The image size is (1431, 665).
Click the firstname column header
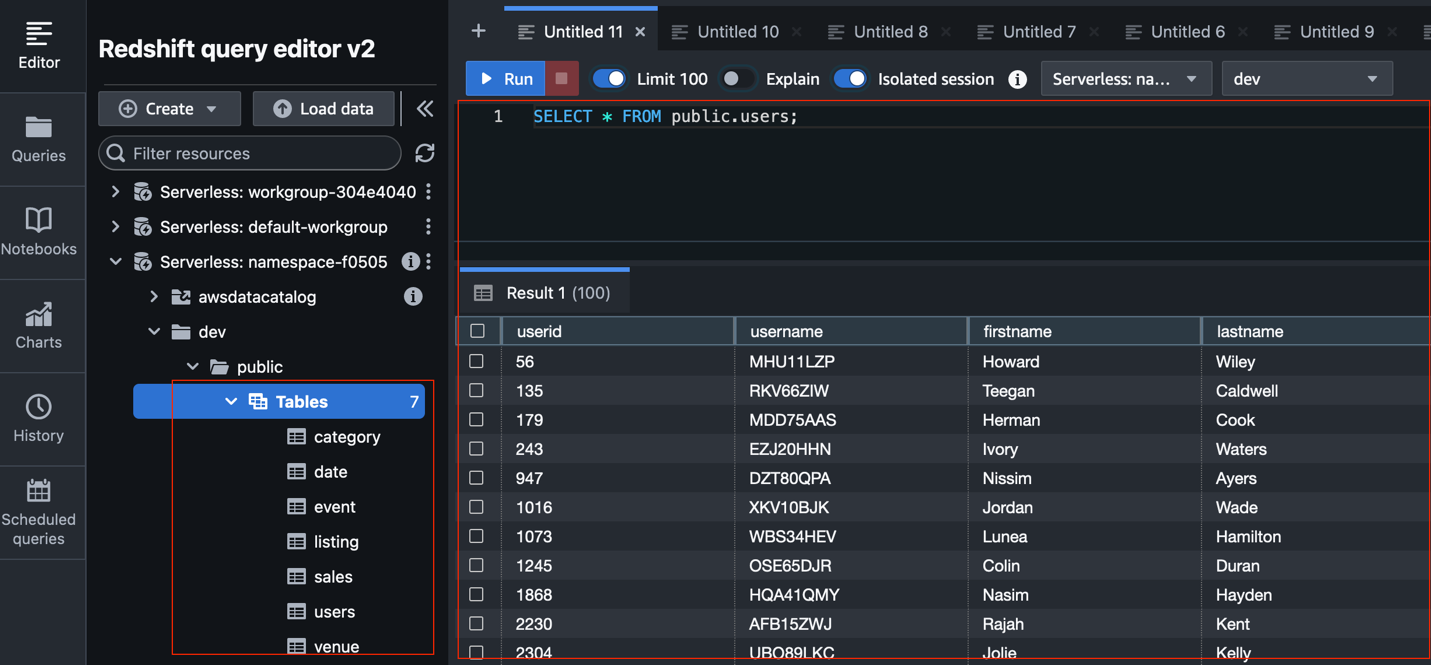(x=1085, y=331)
